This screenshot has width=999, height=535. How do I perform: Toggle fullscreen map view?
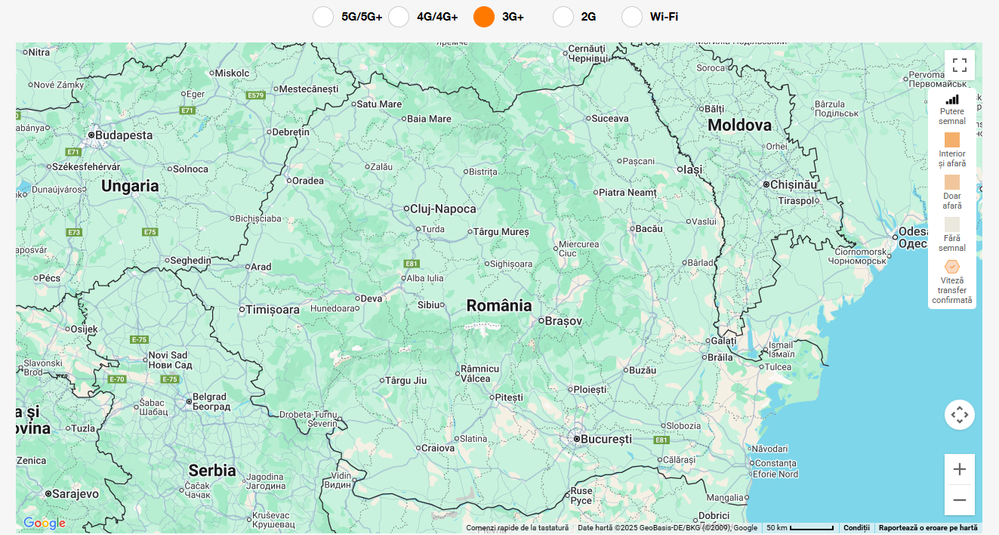(959, 66)
